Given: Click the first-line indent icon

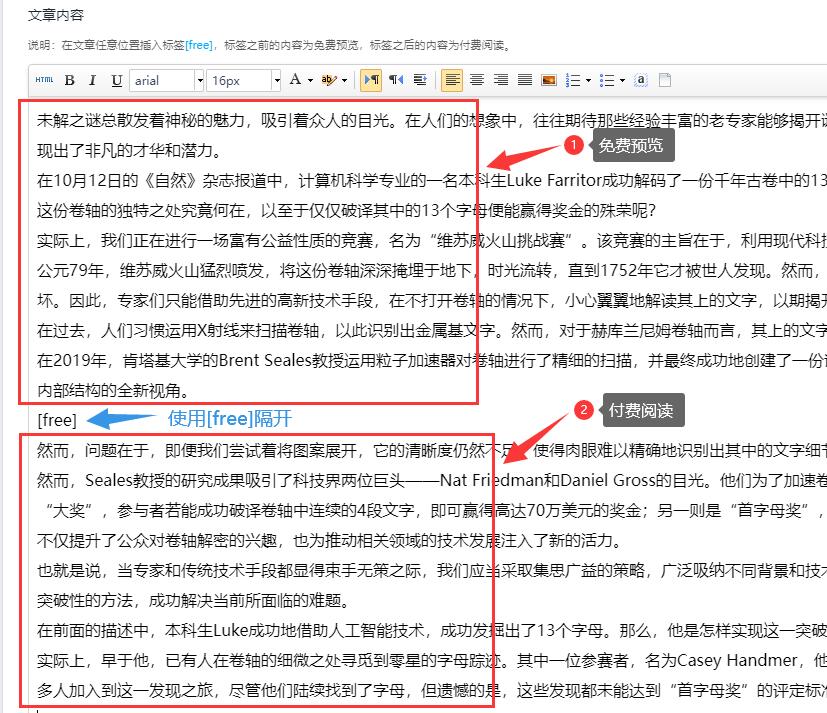Looking at the screenshot, I should pyautogui.click(x=420, y=80).
